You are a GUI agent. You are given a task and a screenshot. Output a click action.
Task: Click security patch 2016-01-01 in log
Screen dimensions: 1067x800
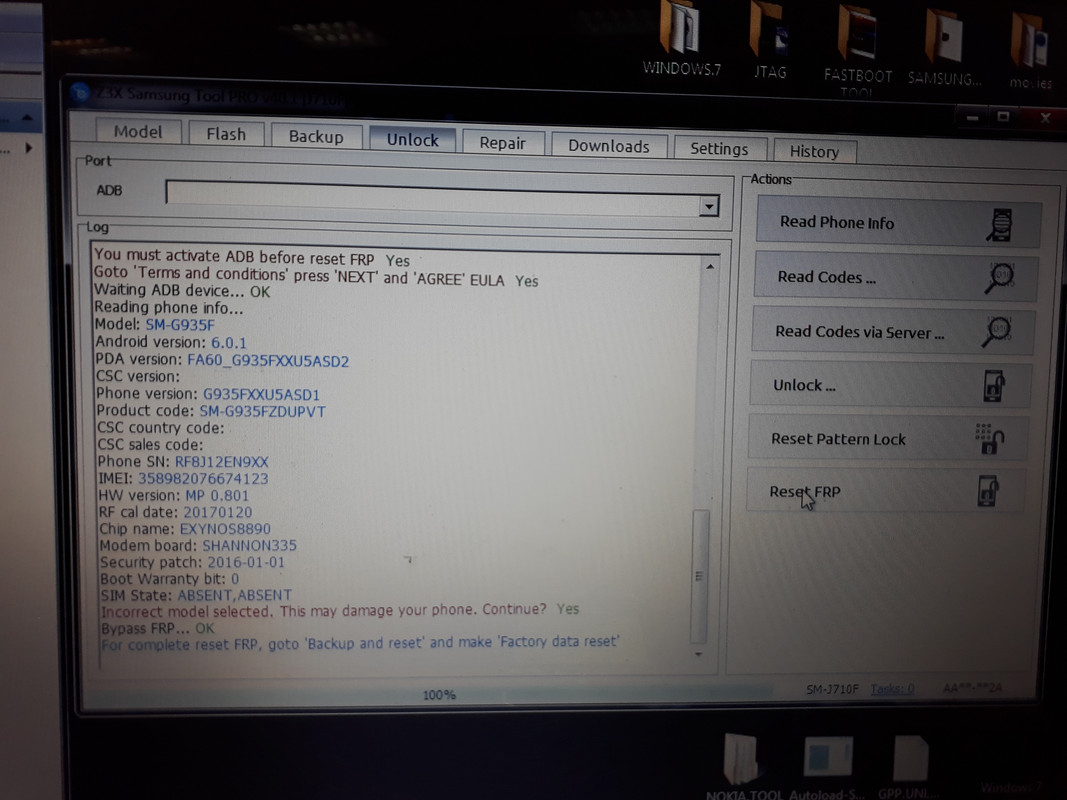246,563
